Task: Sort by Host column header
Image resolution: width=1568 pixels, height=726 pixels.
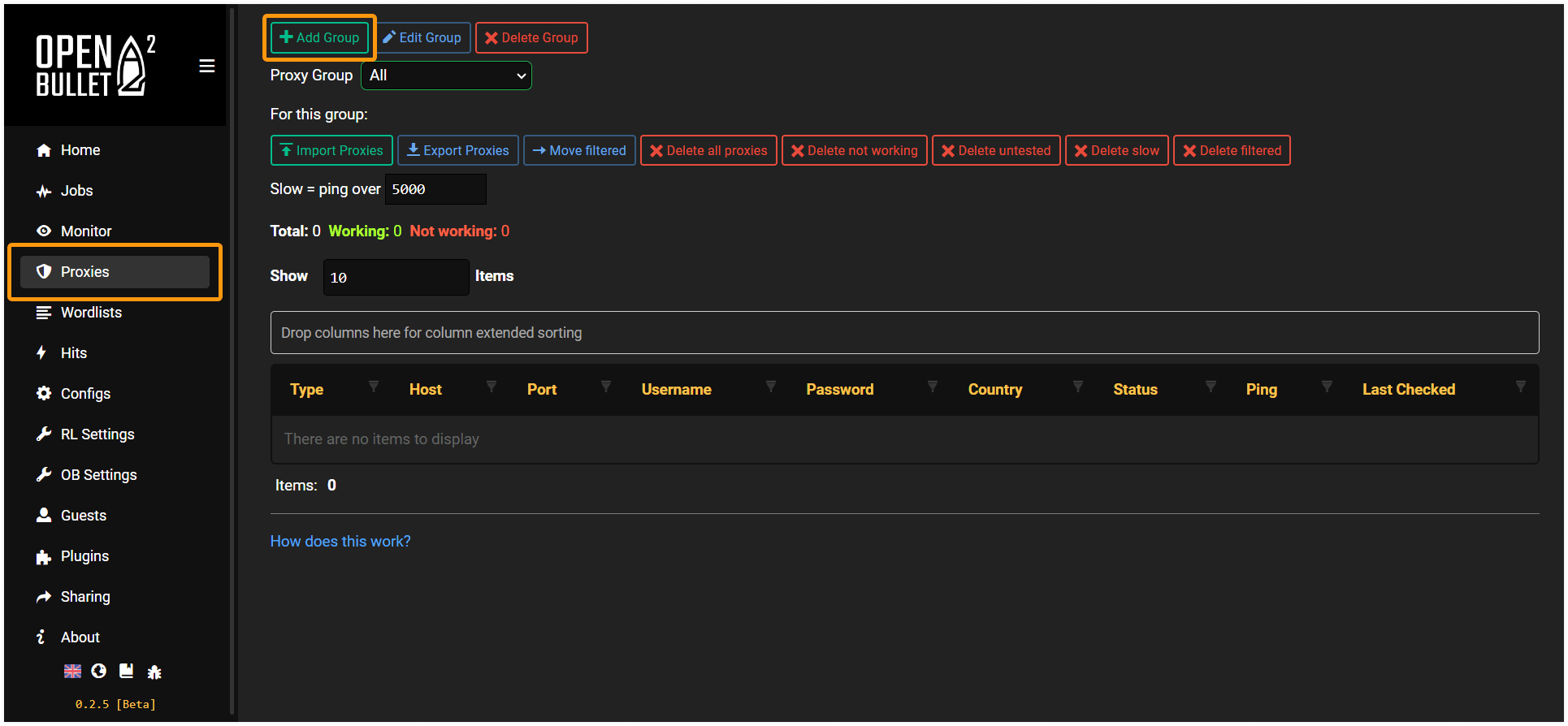Action: point(426,390)
